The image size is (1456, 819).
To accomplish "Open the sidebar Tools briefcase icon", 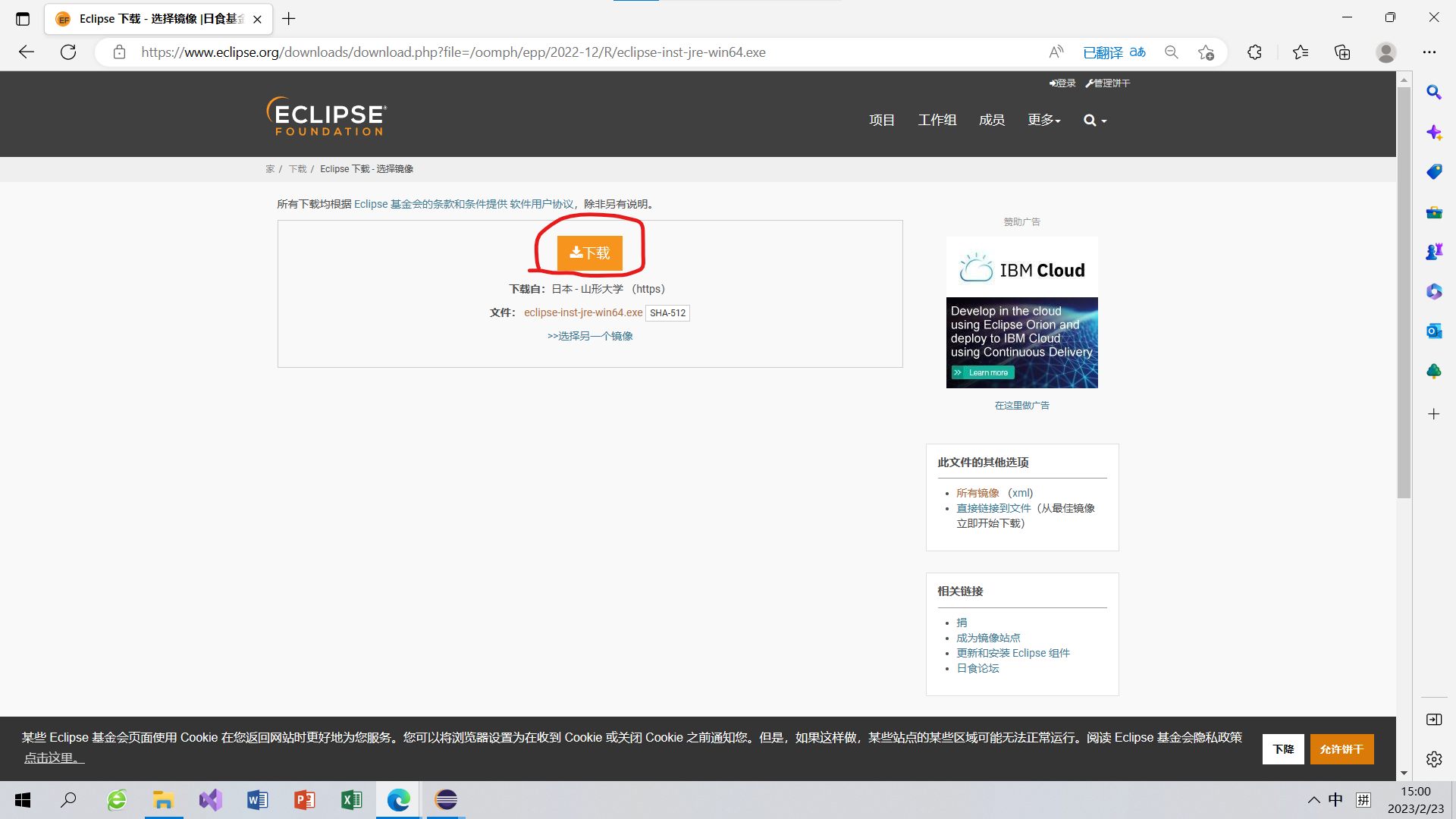I will (1433, 212).
